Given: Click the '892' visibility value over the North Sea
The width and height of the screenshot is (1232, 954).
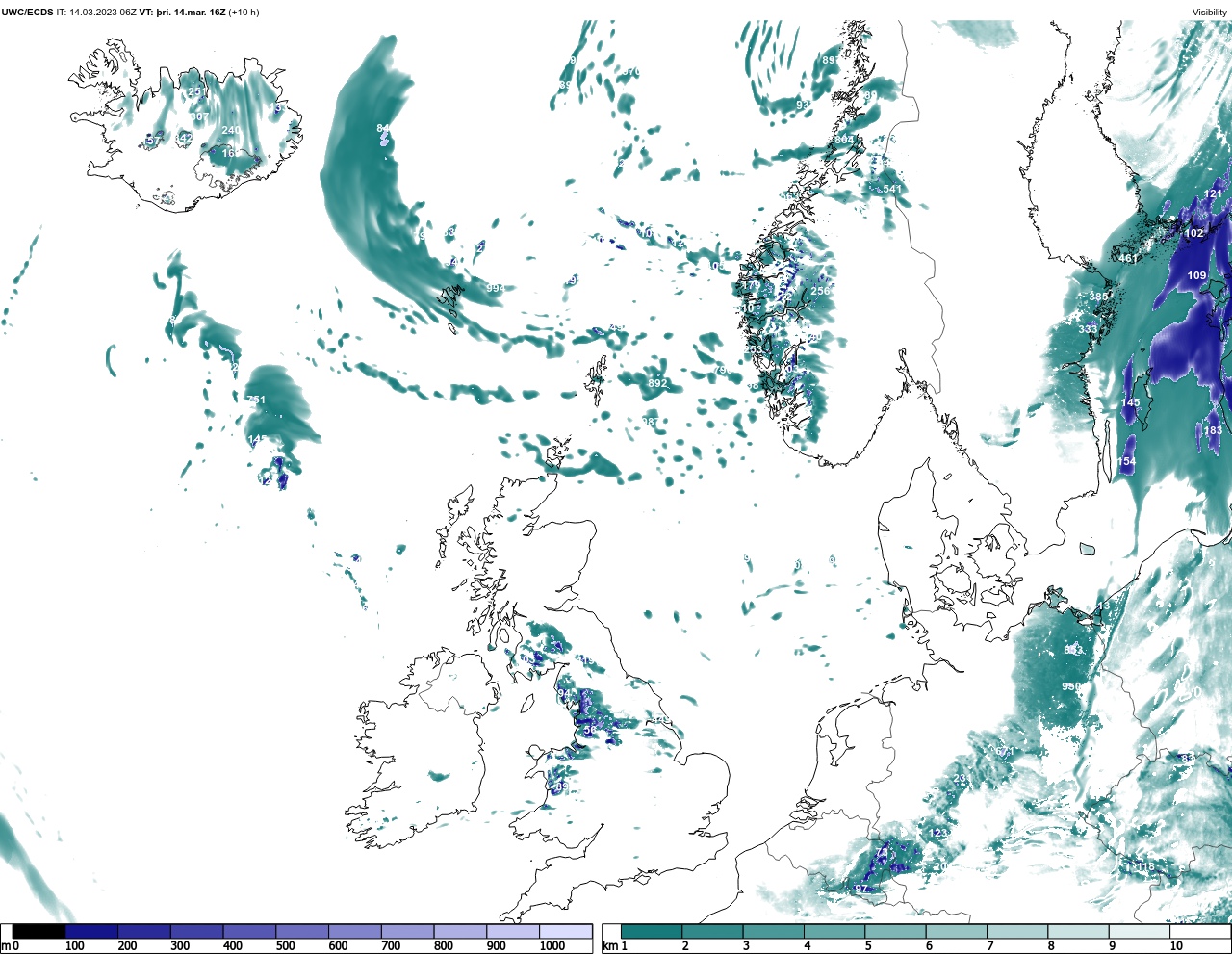Looking at the screenshot, I should pos(657,383).
